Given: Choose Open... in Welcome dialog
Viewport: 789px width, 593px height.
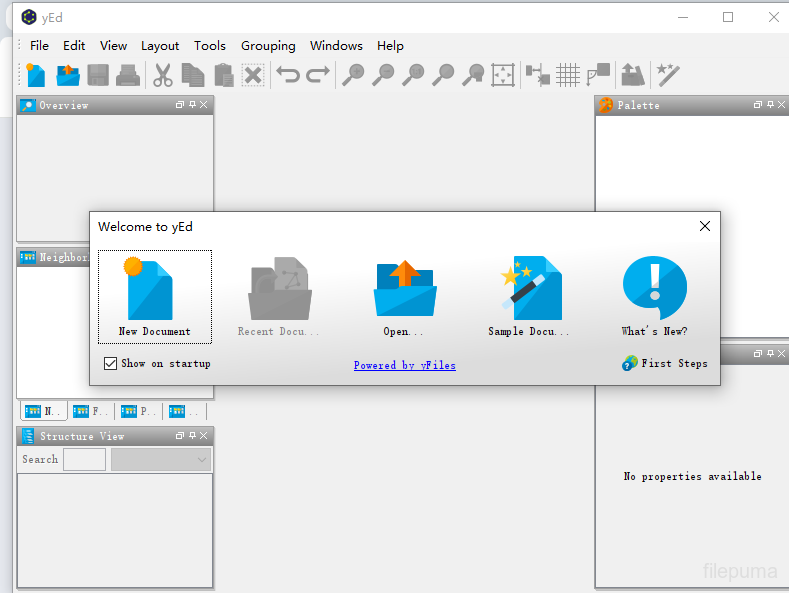Looking at the screenshot, I should tap(405, 297).
